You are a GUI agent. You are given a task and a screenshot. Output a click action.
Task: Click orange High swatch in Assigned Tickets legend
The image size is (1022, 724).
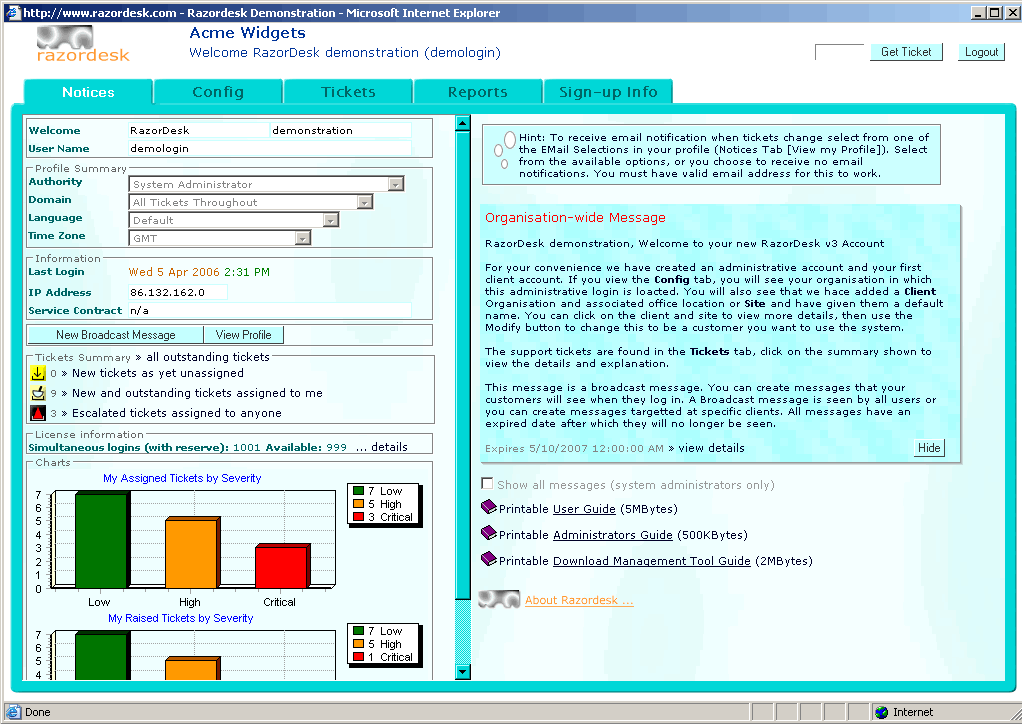click(358, 504)
